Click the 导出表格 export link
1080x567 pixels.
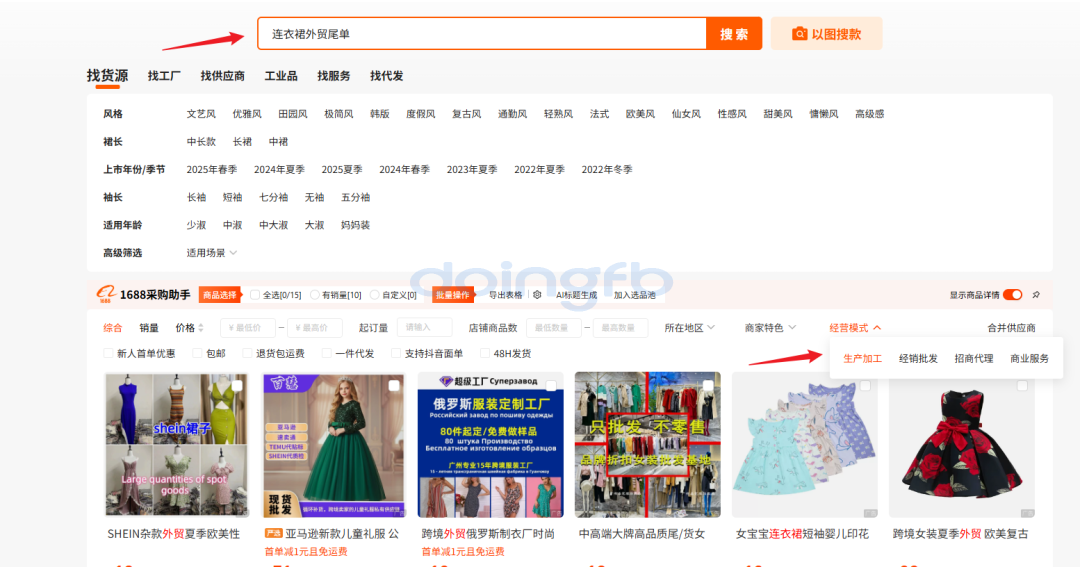505,295
